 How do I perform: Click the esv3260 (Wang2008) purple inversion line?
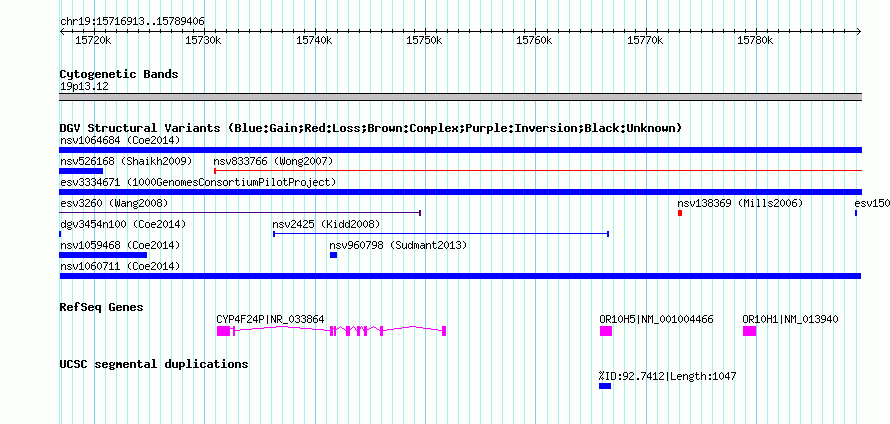coord(240,213)
